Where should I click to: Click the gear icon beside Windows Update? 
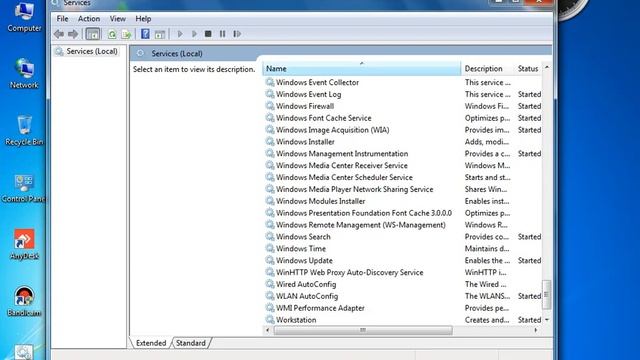click(x=270, y=260)
